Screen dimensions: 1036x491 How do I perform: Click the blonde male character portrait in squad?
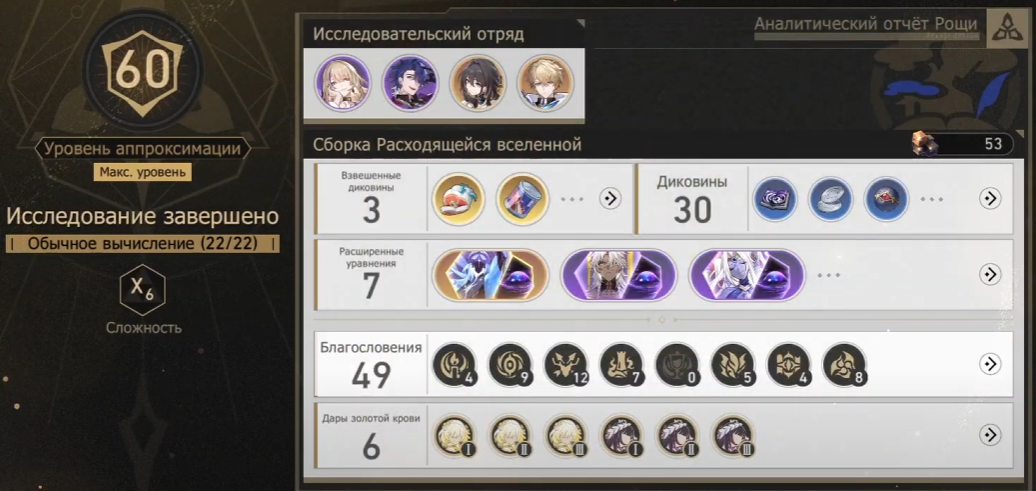tap(545, 83)
